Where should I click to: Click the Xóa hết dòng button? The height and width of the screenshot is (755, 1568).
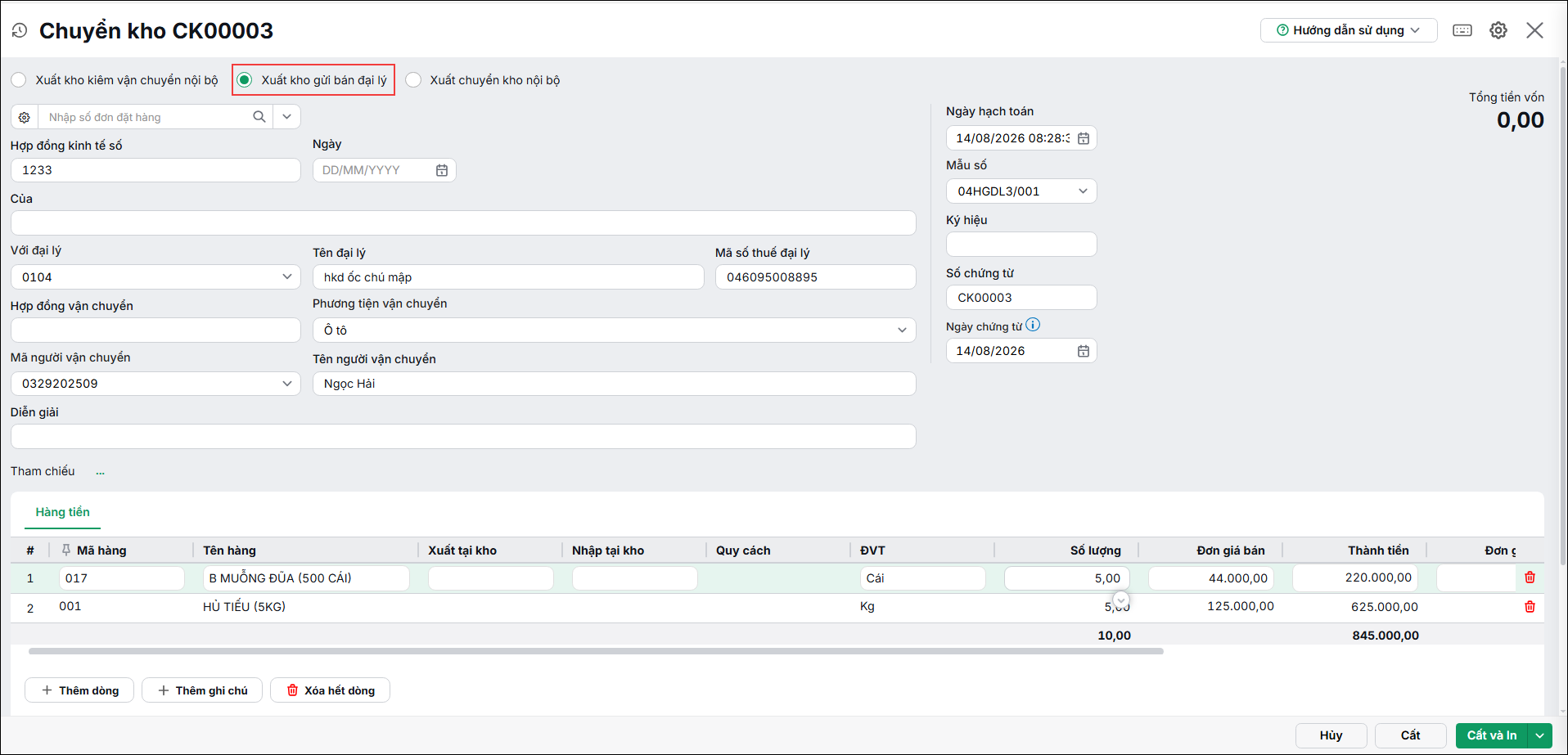pyautogui.click(x=330, y=690)
